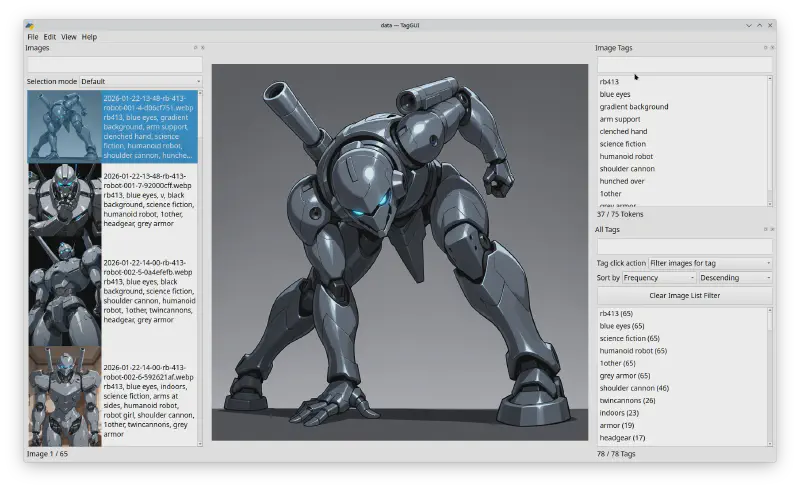Open the Tag click action dropdown
800x490 pixels.
coord(710,262)
